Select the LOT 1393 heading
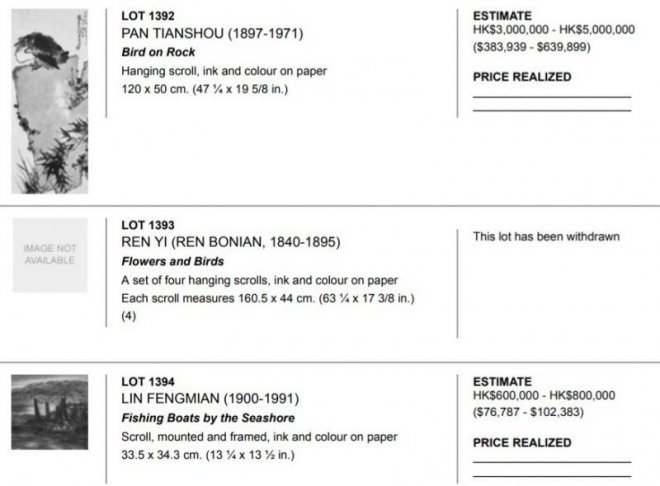Viewport: 660px width, 486px height. [x=148, y=224]
